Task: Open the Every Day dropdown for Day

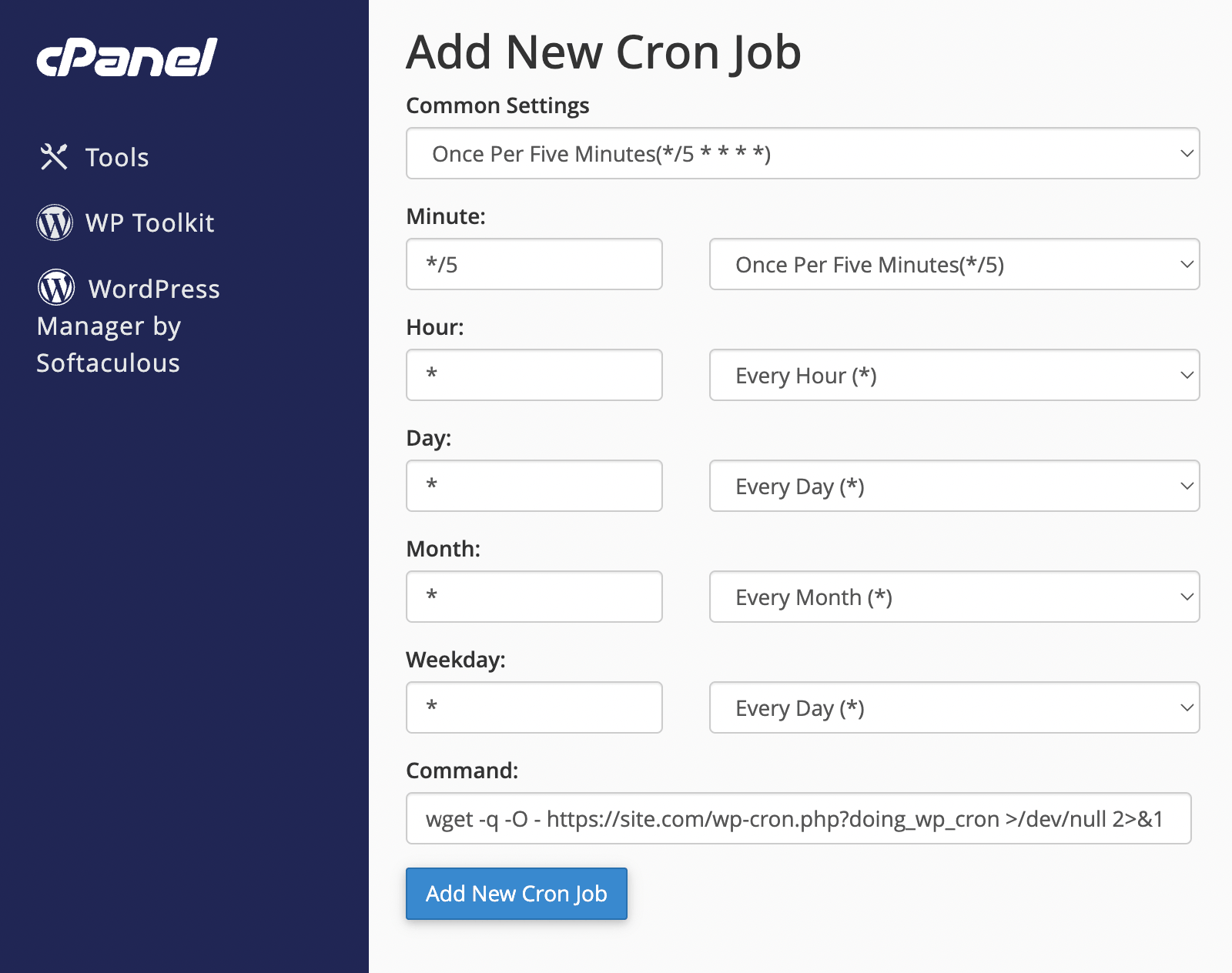Action: [x=954, y=486]
